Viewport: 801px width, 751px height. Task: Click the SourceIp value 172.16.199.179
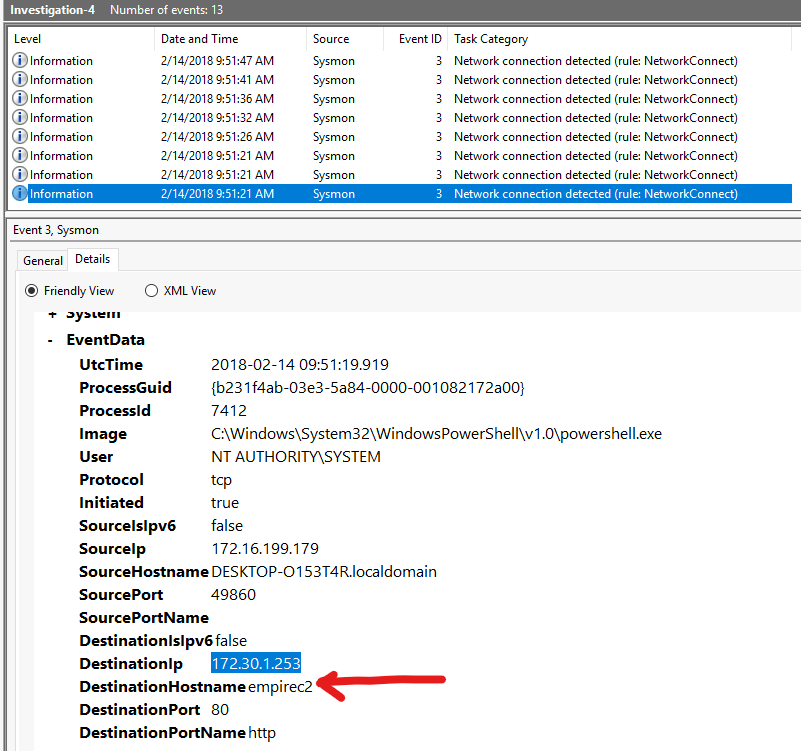pyautogui.click(x=265, y=549)
